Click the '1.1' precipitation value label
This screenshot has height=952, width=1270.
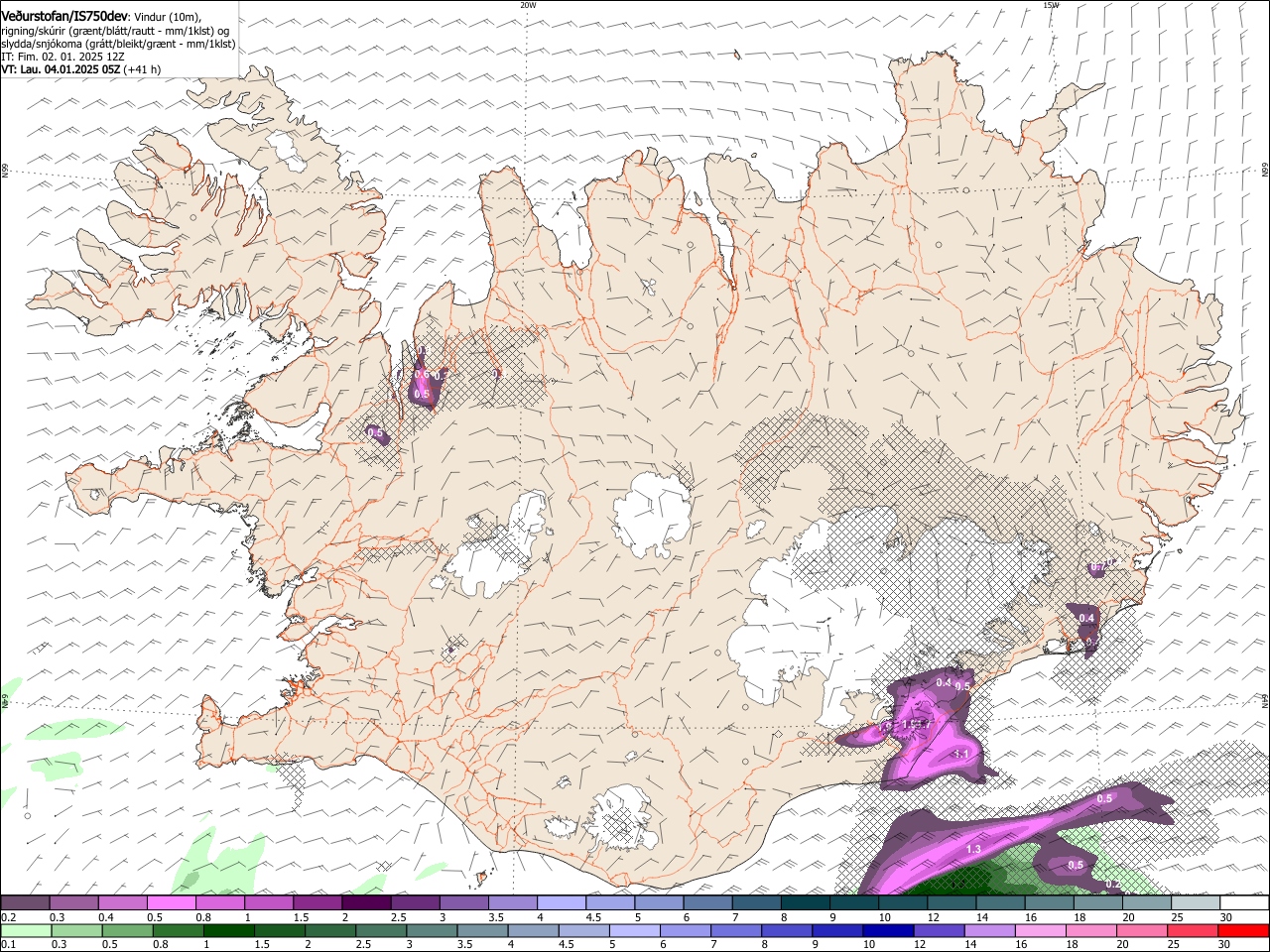click(961, 755)
